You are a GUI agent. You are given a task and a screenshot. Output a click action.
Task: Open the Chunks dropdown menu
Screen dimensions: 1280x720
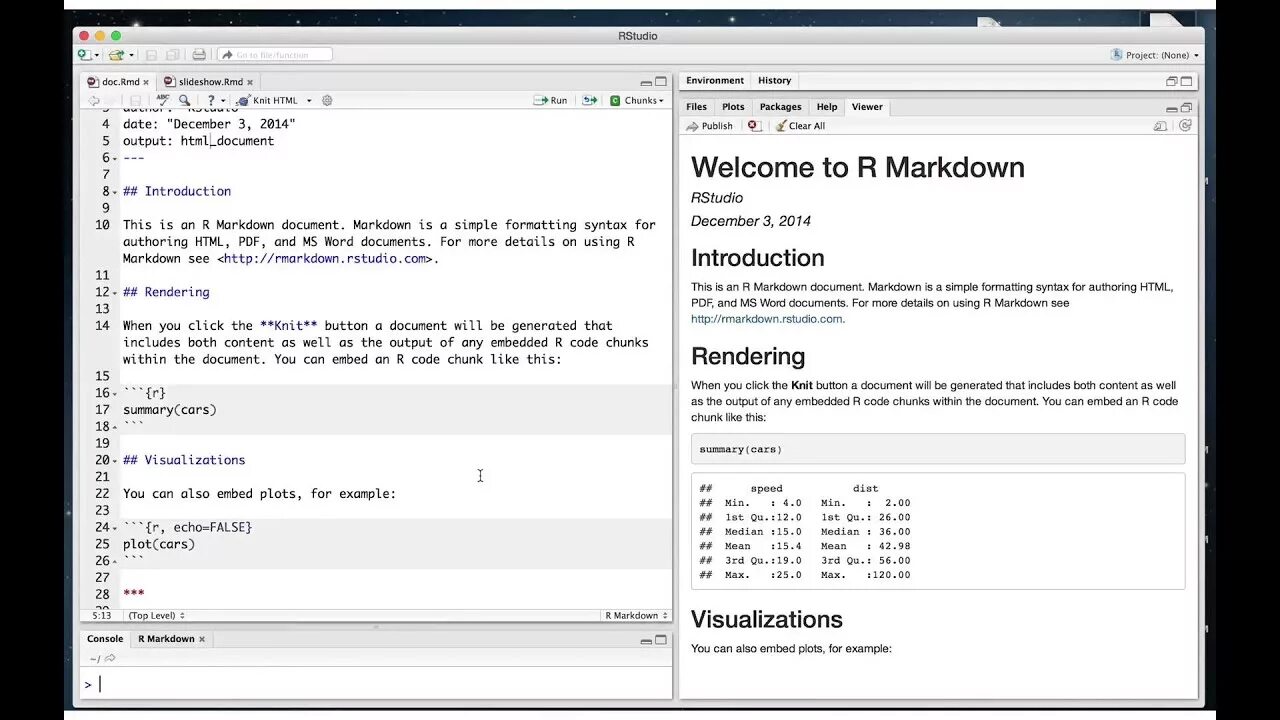(637, 100)
